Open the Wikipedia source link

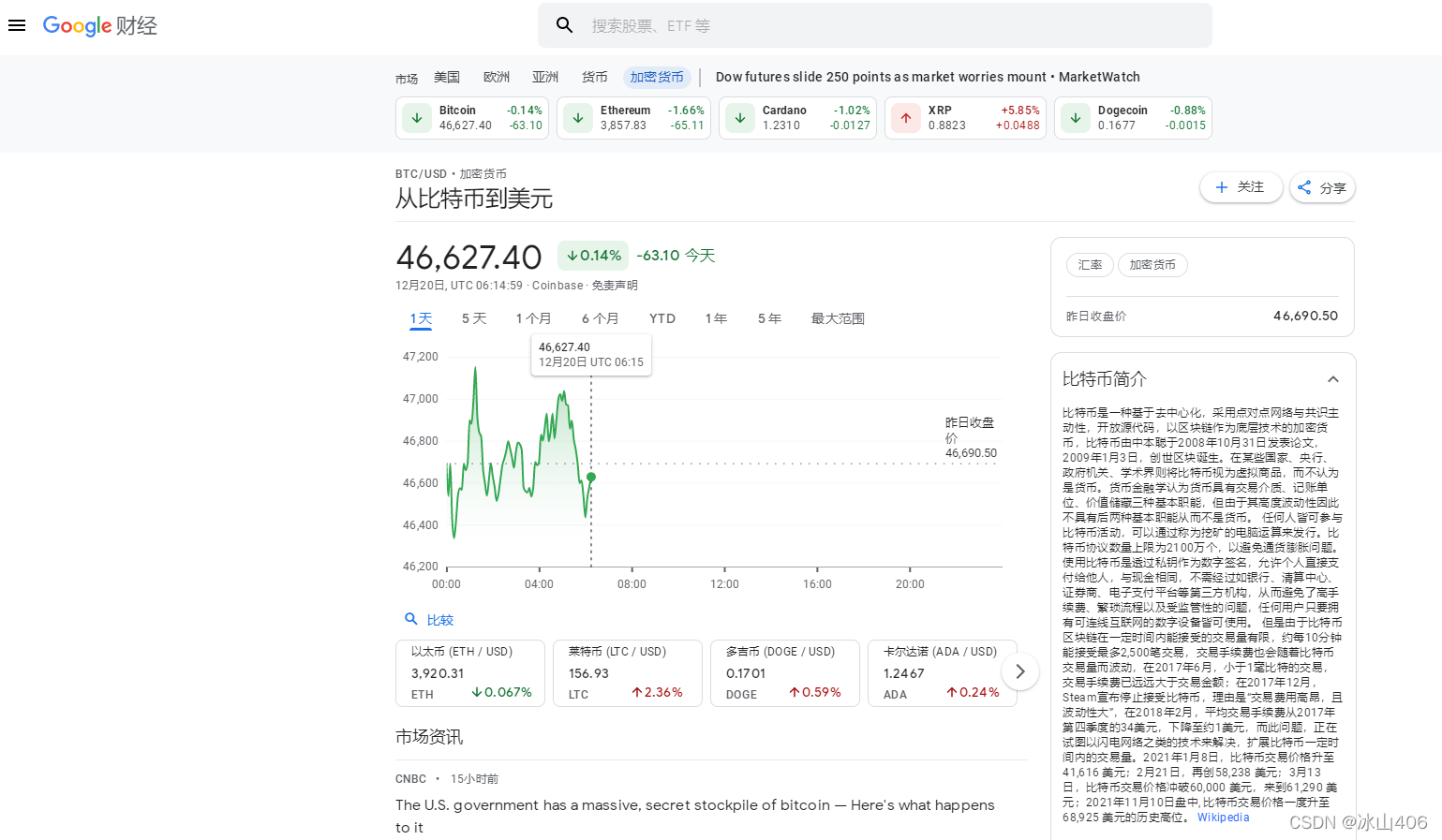click(x=1223, y=818)
